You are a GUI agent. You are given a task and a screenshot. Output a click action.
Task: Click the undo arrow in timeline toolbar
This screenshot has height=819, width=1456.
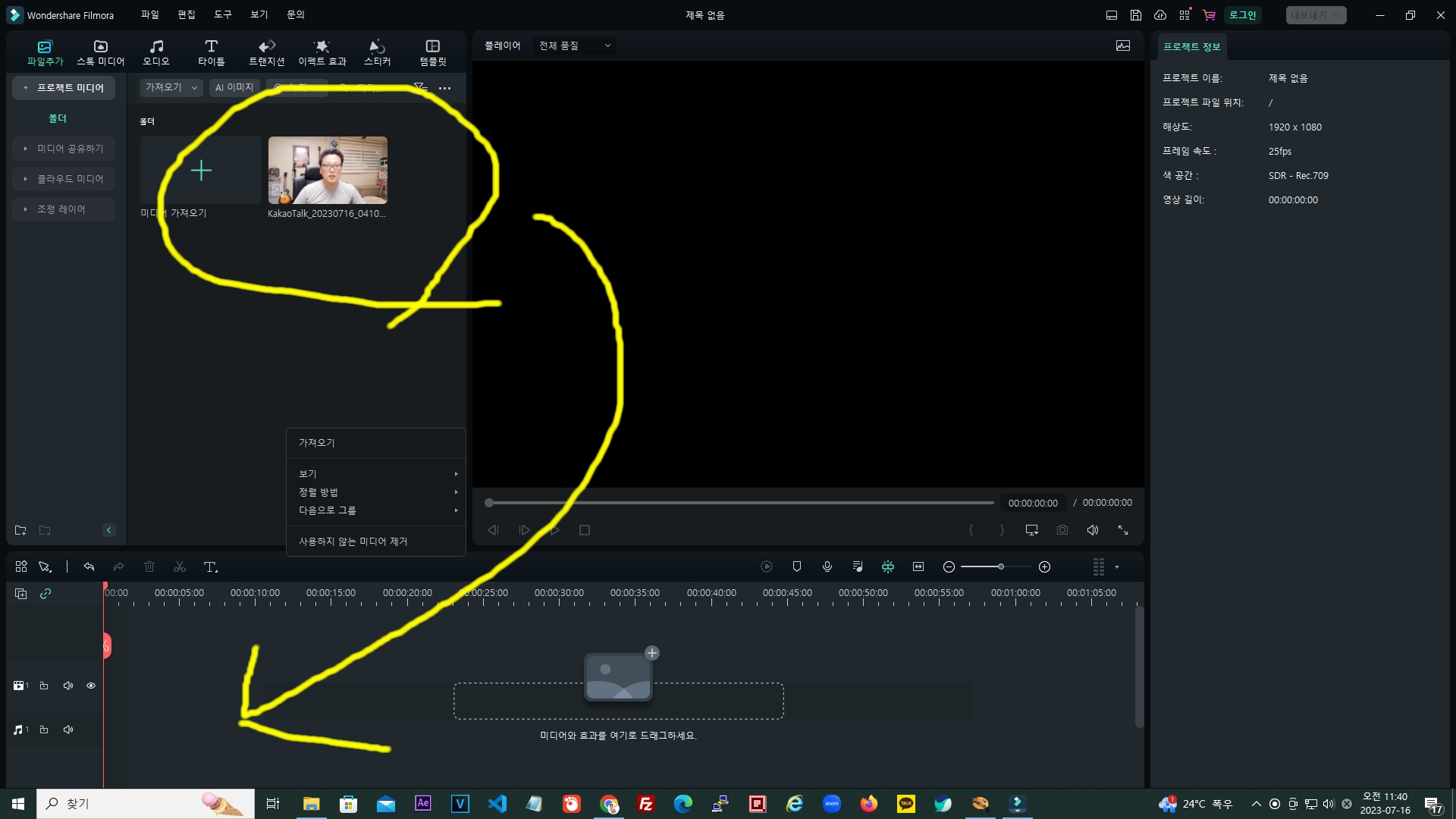[x=89, y=567]
